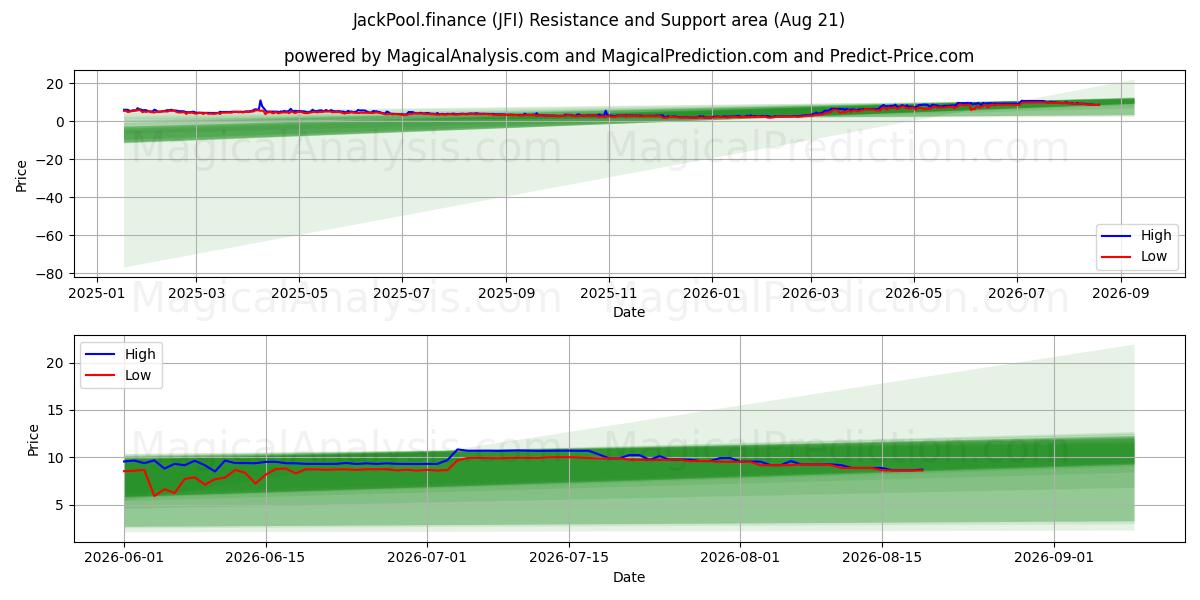This screenshot has width=1200, height=600.
Task: Click the '2026-01' x-axis label
Action: (712, 293)
